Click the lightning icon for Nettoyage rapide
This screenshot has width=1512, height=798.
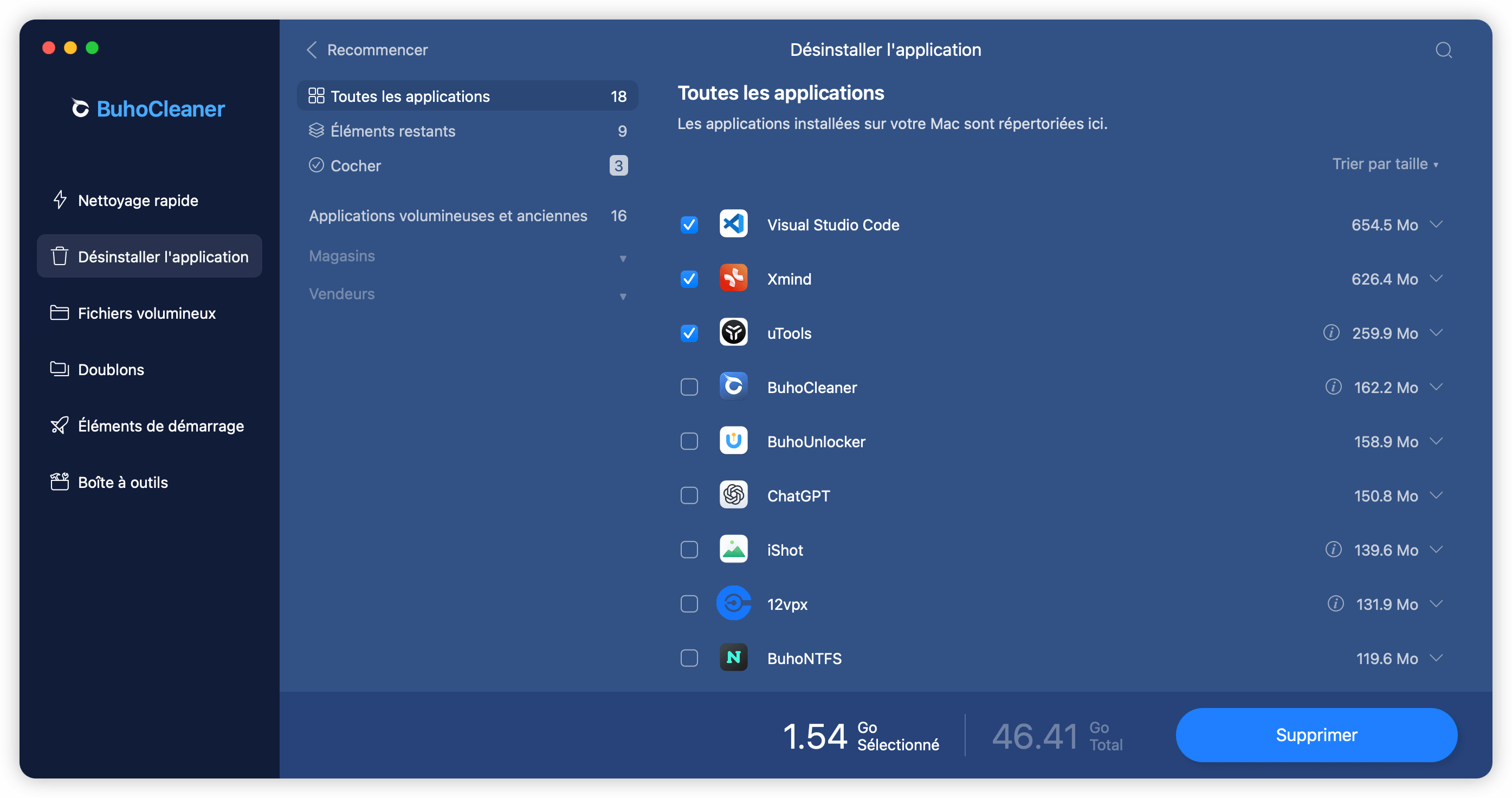pos(59,200)
